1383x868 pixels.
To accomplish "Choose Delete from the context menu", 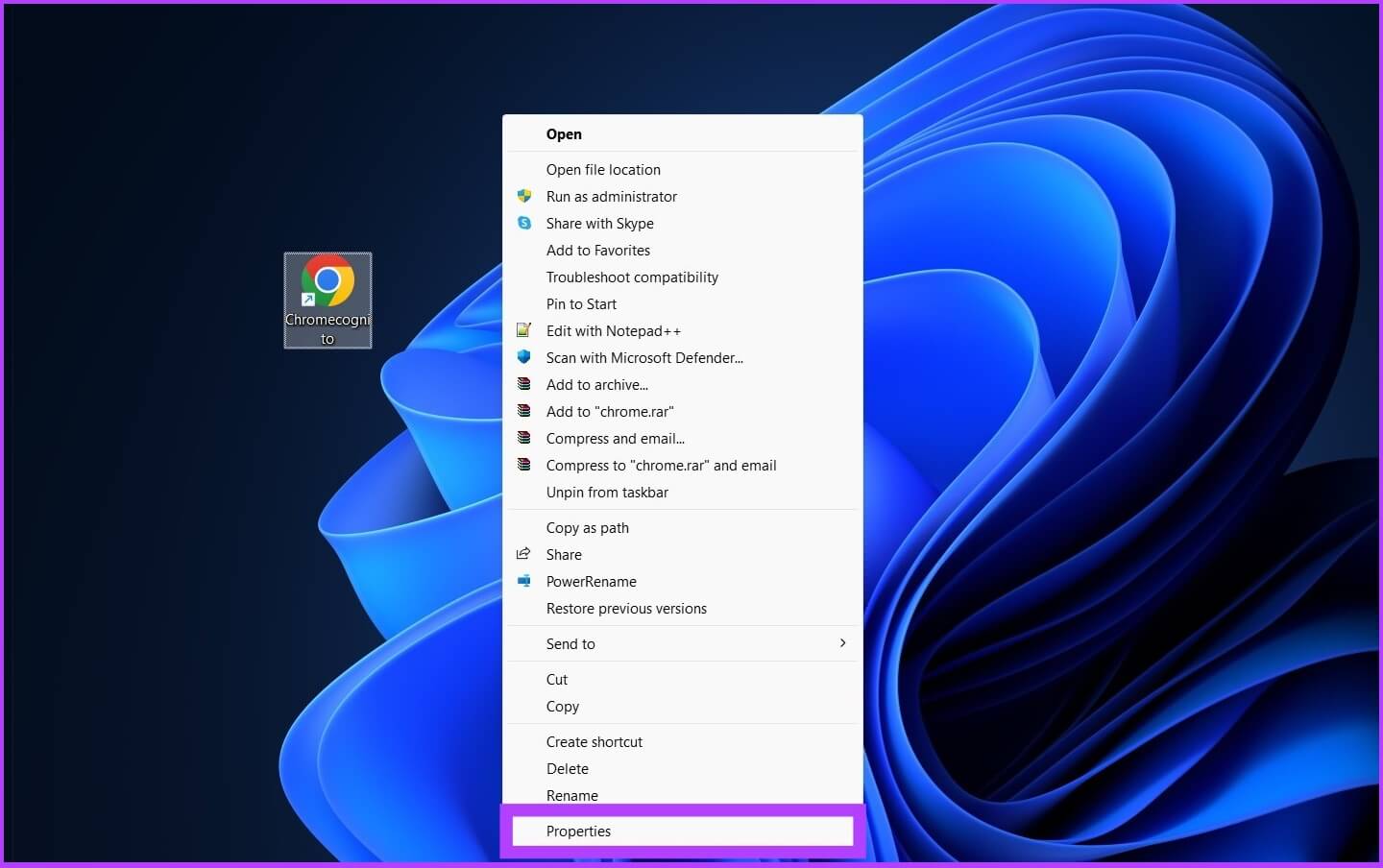I will click(x=683, y=769).
